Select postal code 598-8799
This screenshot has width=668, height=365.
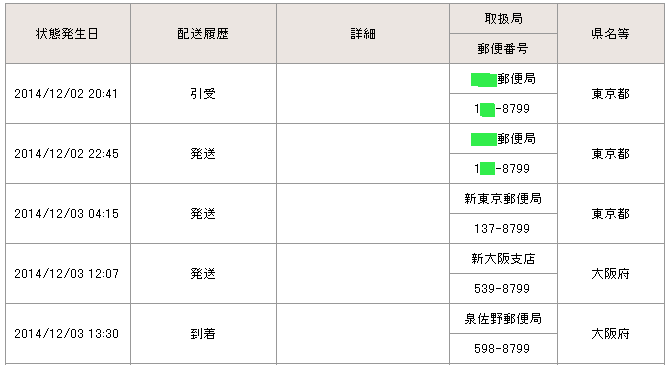[x=503, y=349]
